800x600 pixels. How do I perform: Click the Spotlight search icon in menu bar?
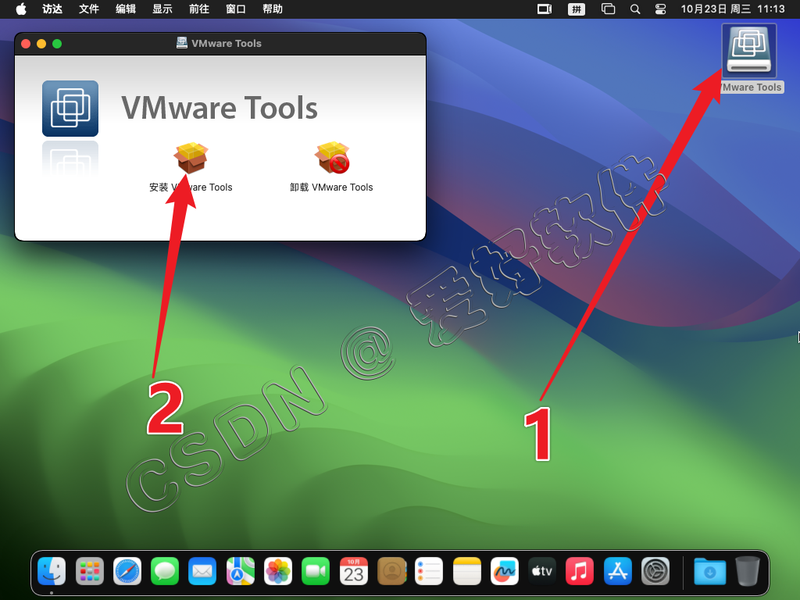tap(635, 9)
